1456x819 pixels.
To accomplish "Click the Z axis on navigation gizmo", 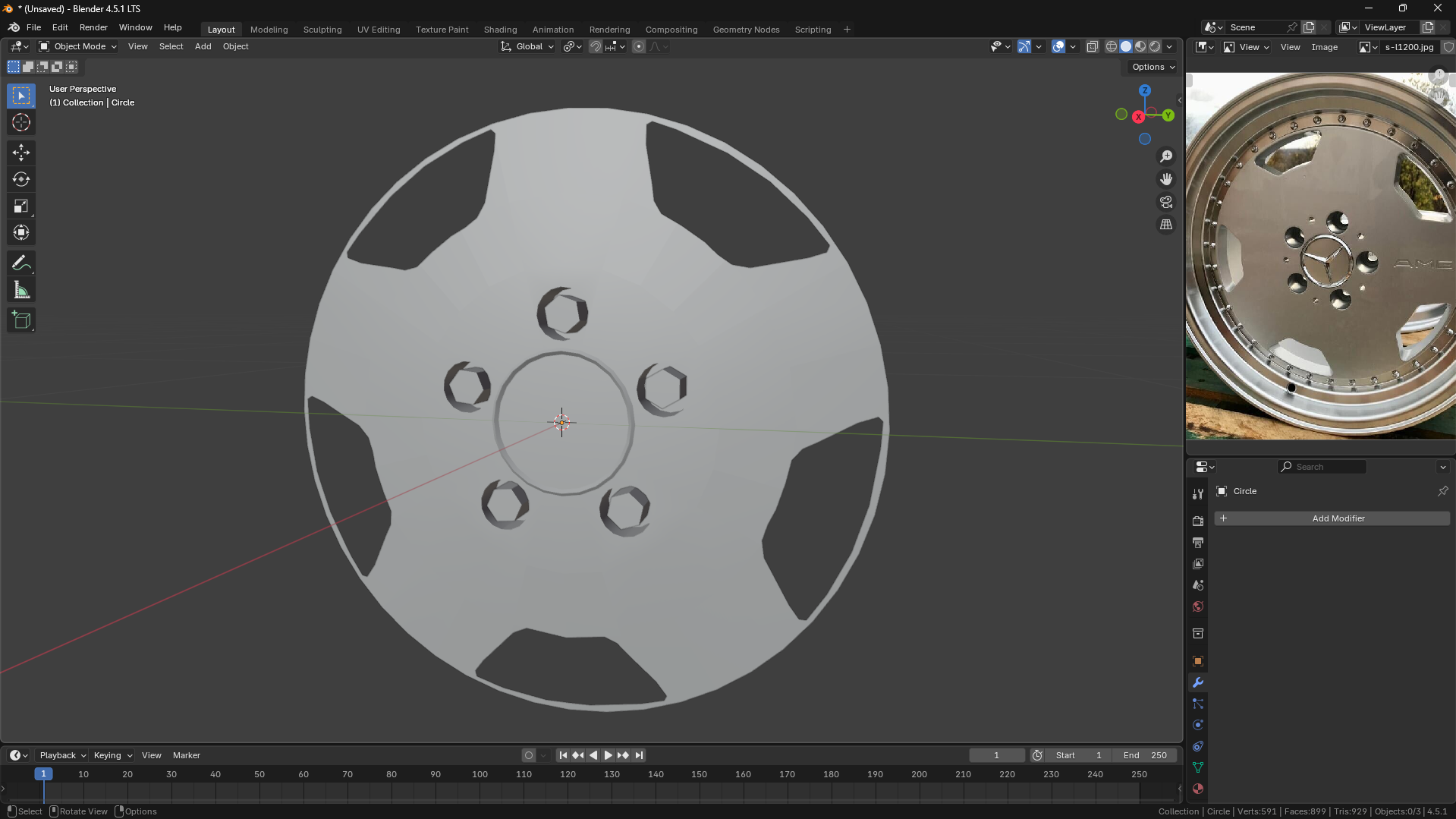I will pos(1145,90).
